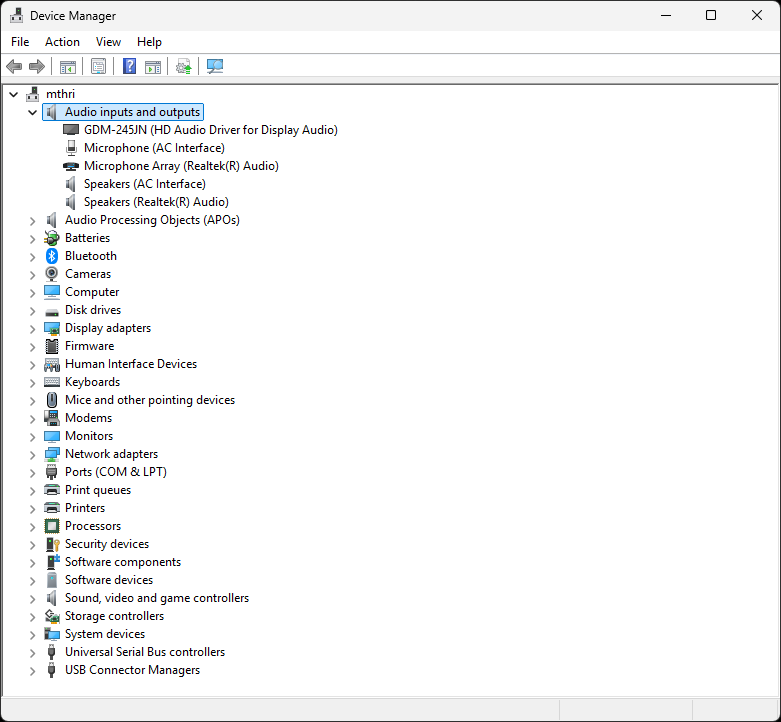Image resolution: width=781 pixels, height=722 pixels.
Task: Click the Cameras webcam icon
Action: point(52,274)
